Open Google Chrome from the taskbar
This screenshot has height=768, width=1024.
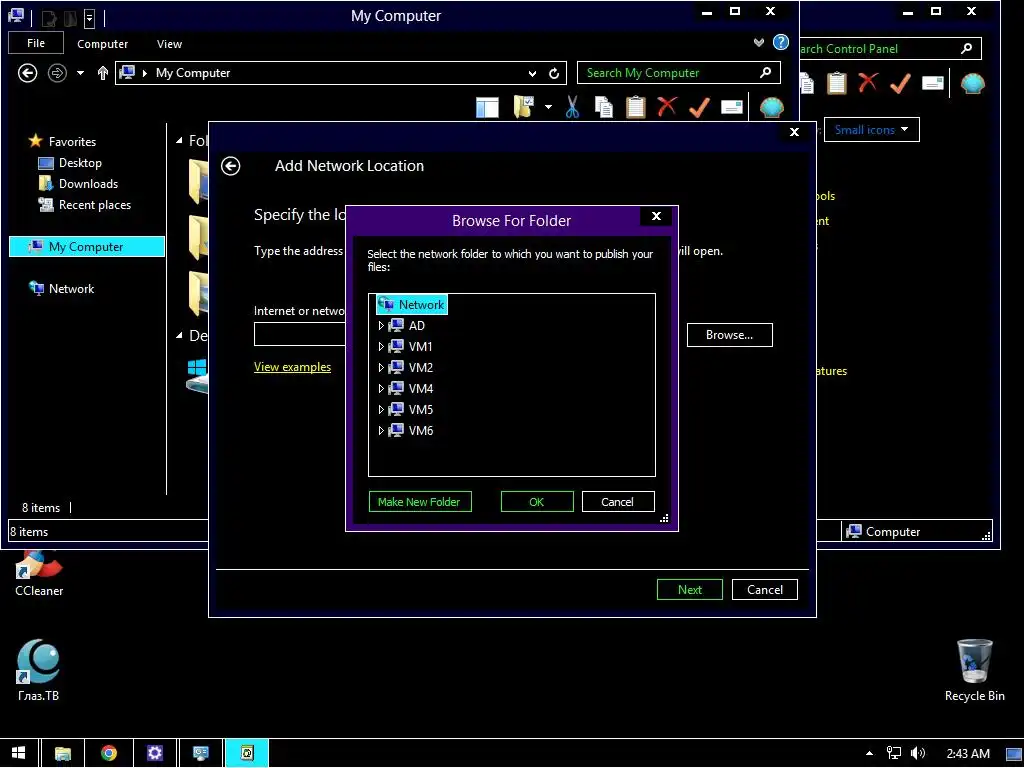pos(109,753)
